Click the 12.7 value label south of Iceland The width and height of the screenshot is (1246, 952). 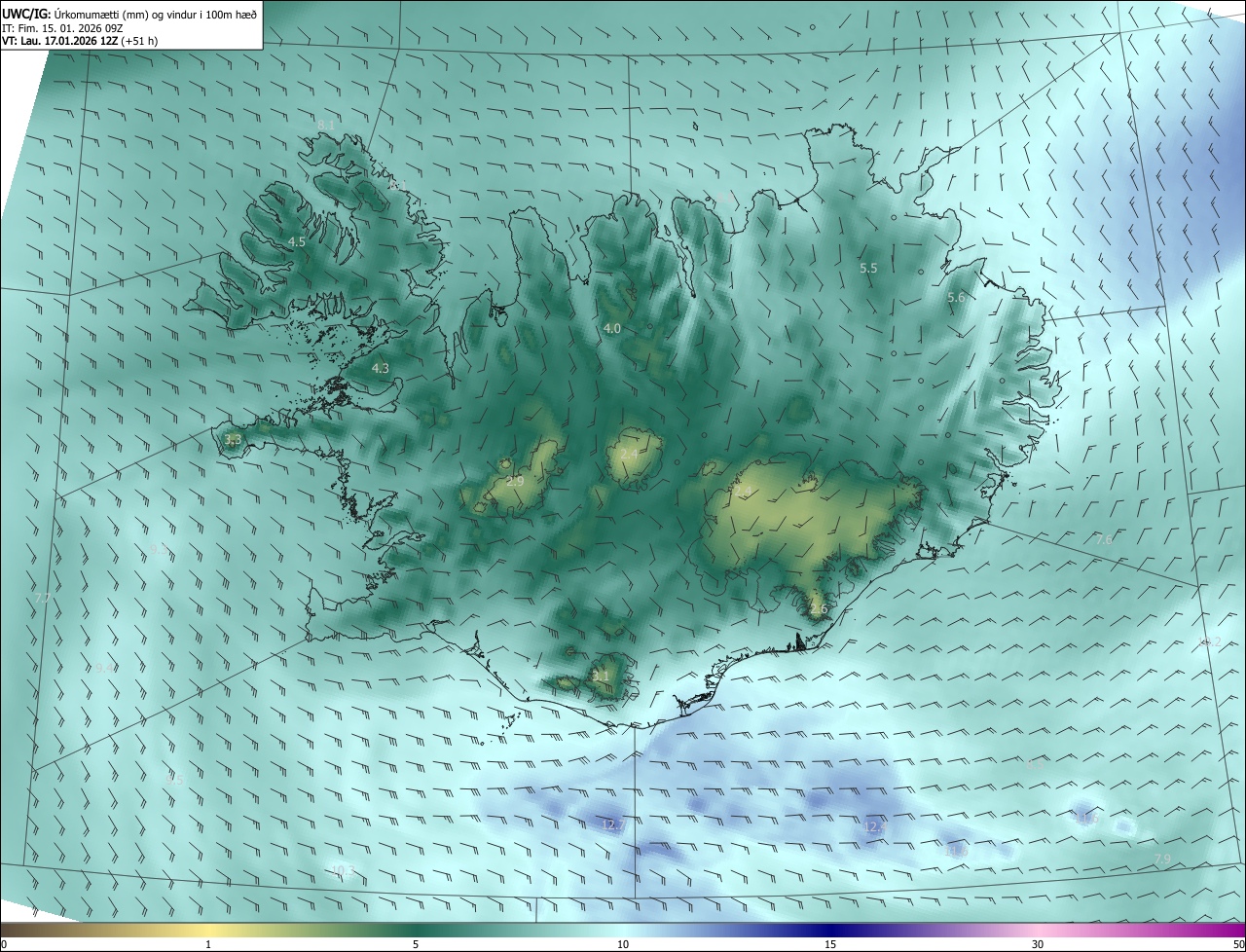pyautogui.click(x=613, y=824)
